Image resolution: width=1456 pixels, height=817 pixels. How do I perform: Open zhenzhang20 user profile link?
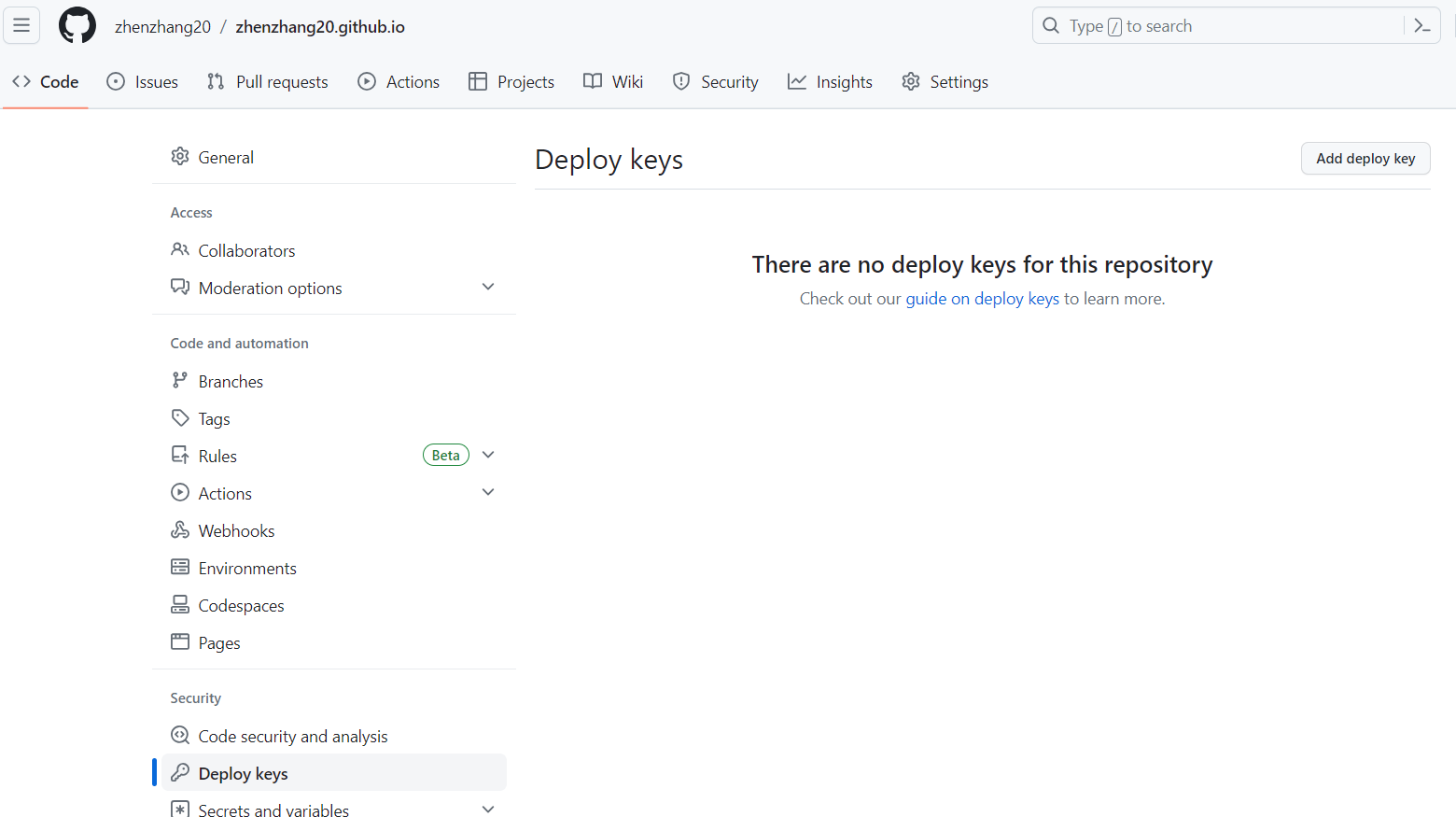pyautogui.click(x=162, y=27)
